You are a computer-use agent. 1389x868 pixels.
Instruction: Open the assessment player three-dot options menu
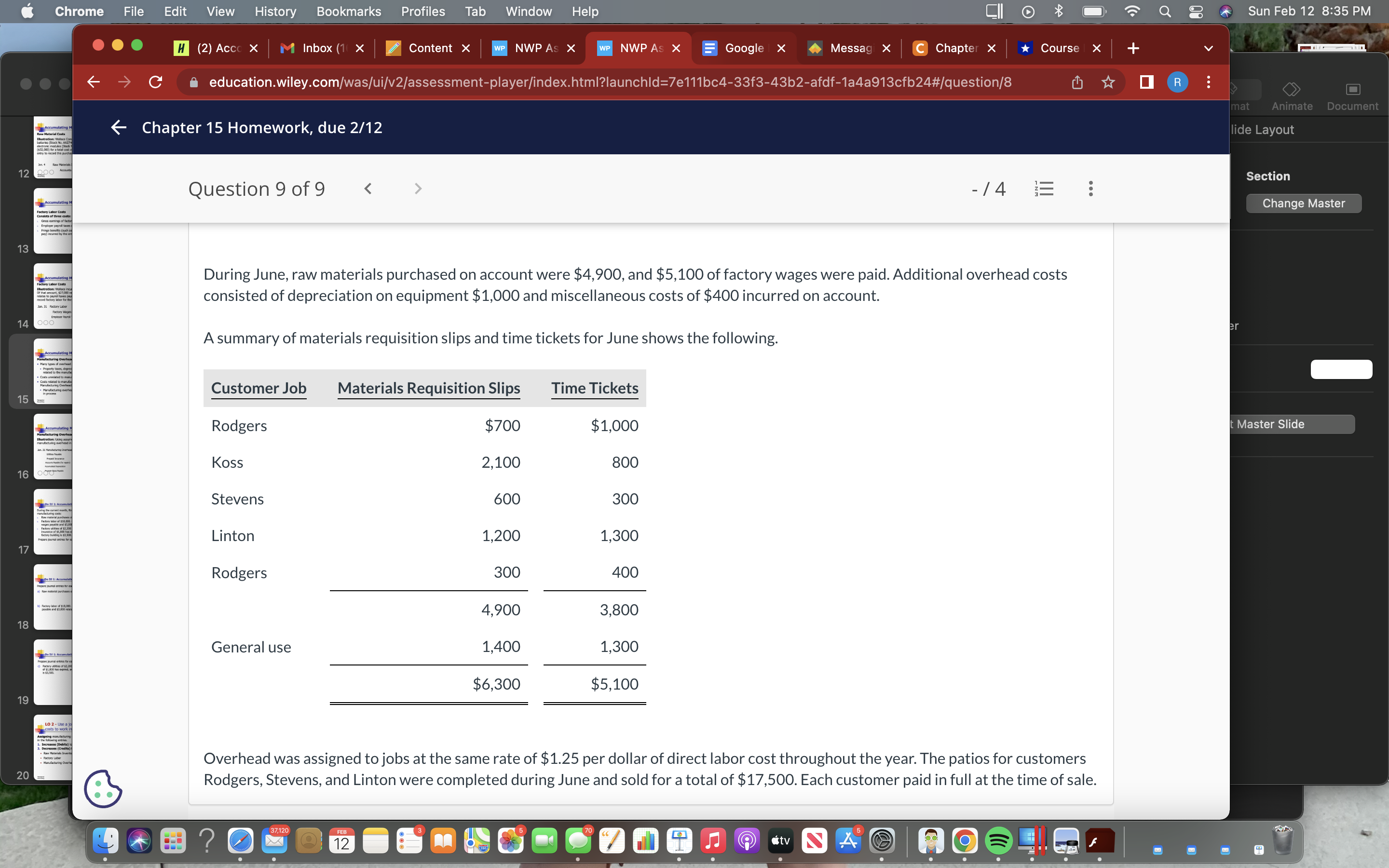point(1089,188)
